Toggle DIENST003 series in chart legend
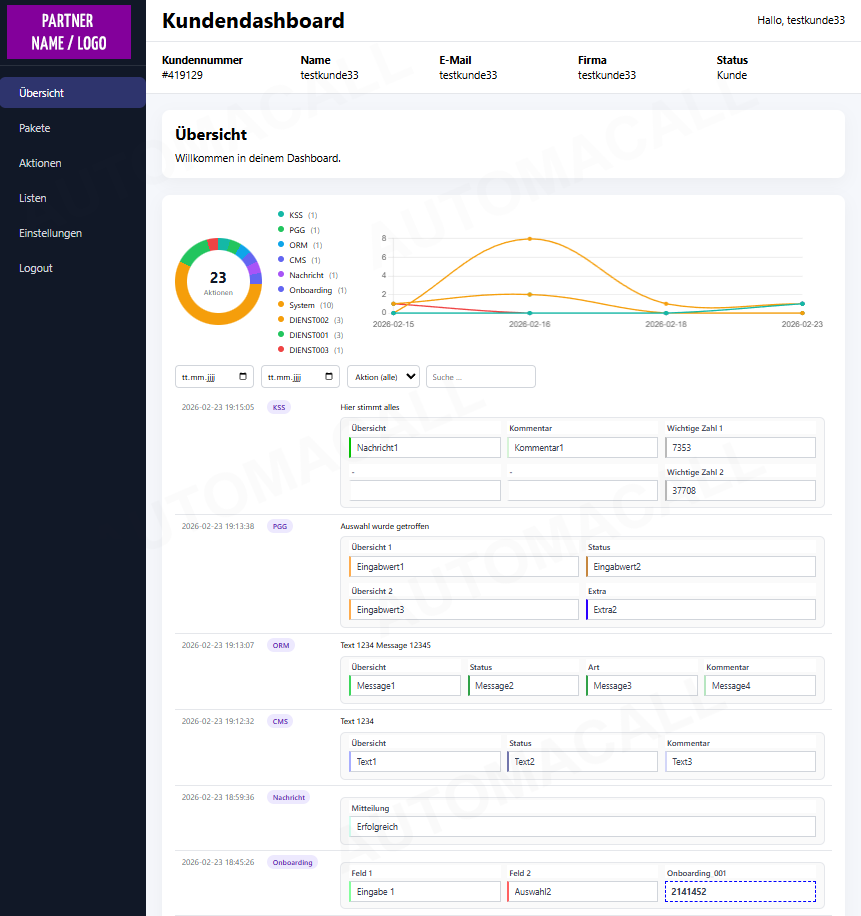This screenshot has width=861, height=916. 308,350
